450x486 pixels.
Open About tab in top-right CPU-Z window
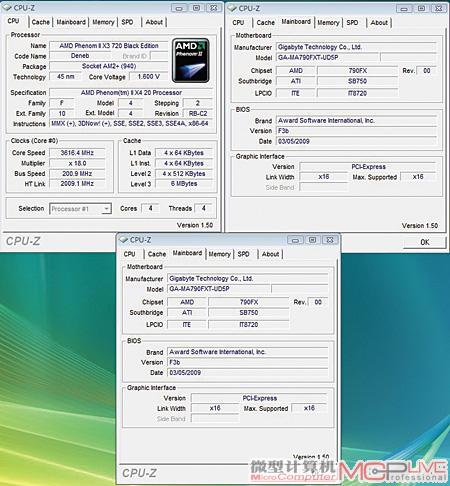tap(379, 23)
